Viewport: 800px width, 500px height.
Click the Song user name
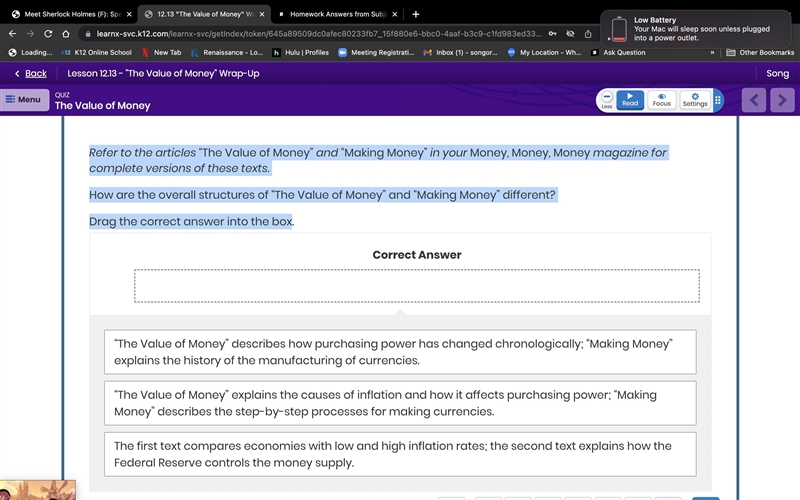click(x=778, y=73)
